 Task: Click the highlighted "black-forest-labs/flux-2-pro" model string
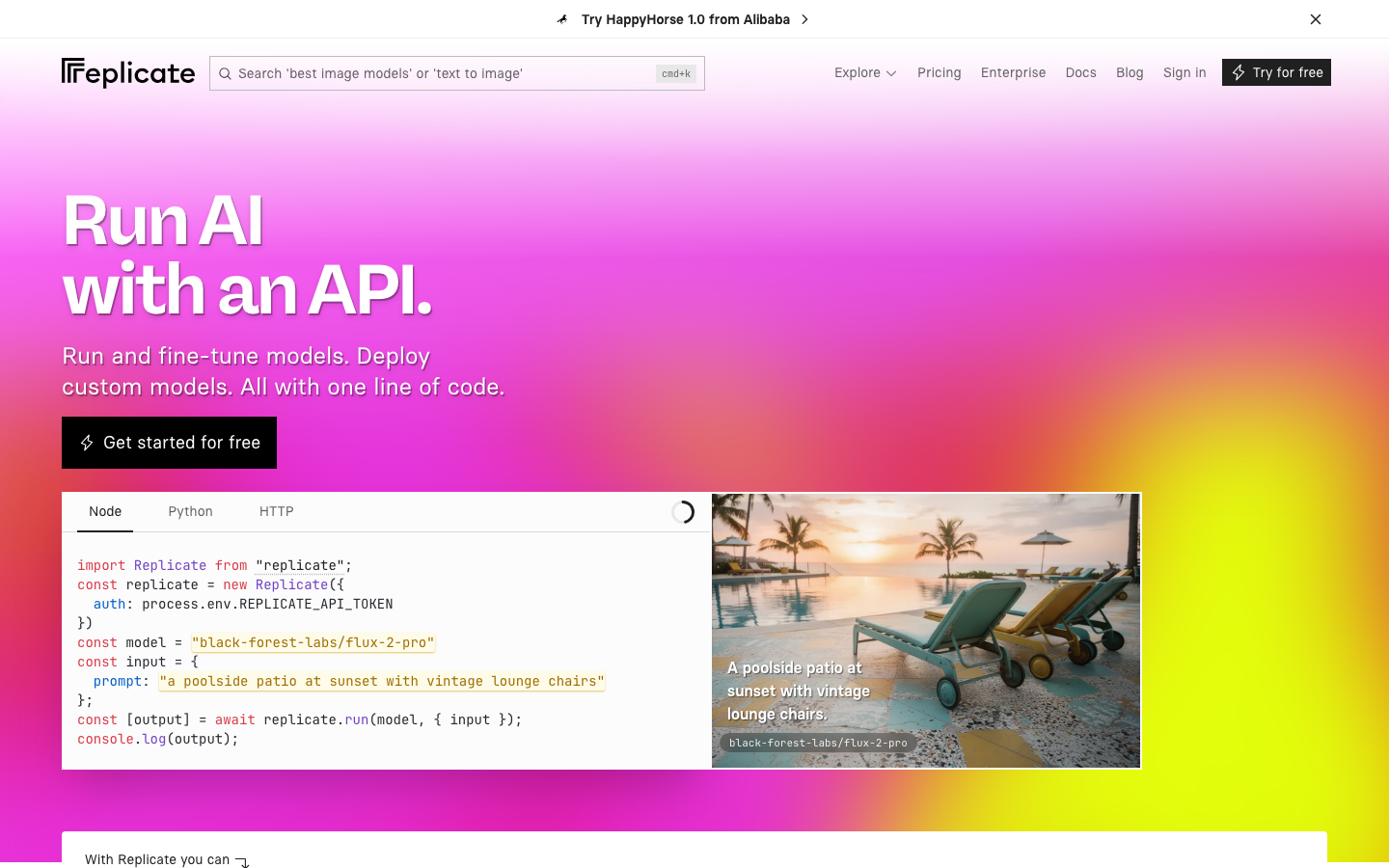pos(313,642)
